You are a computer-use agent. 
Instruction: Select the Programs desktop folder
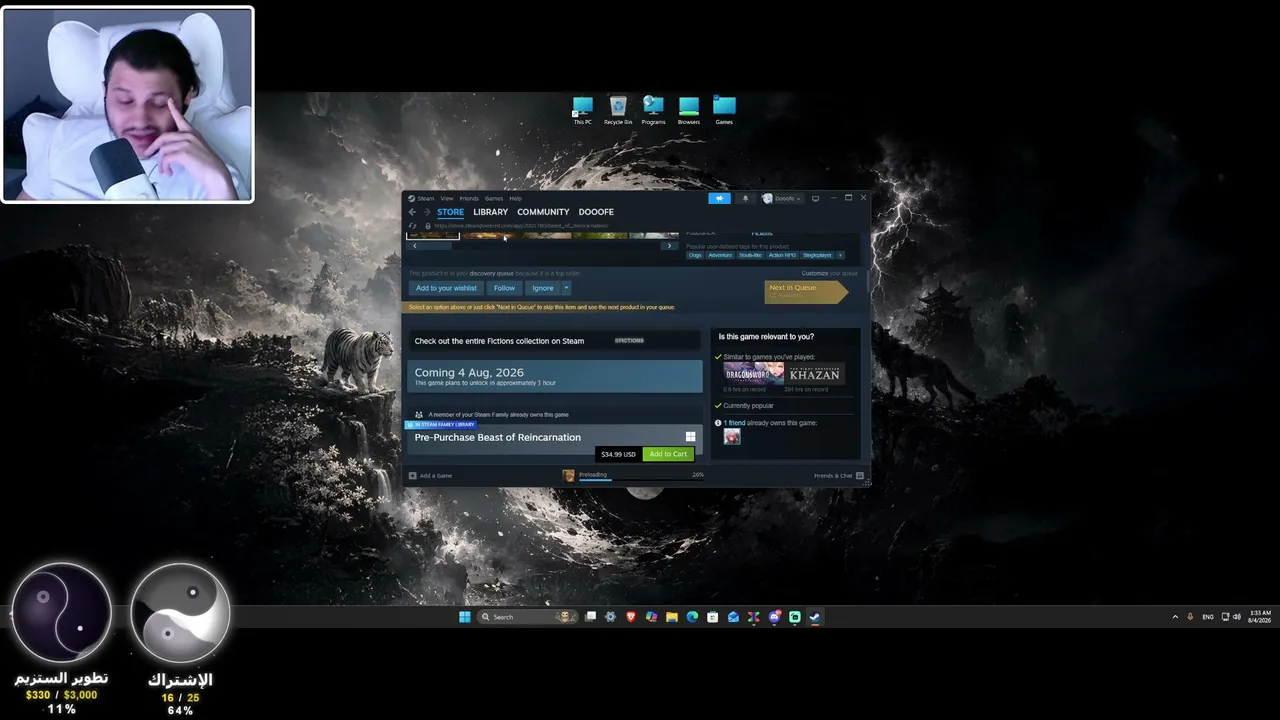(x=654, y=110)
